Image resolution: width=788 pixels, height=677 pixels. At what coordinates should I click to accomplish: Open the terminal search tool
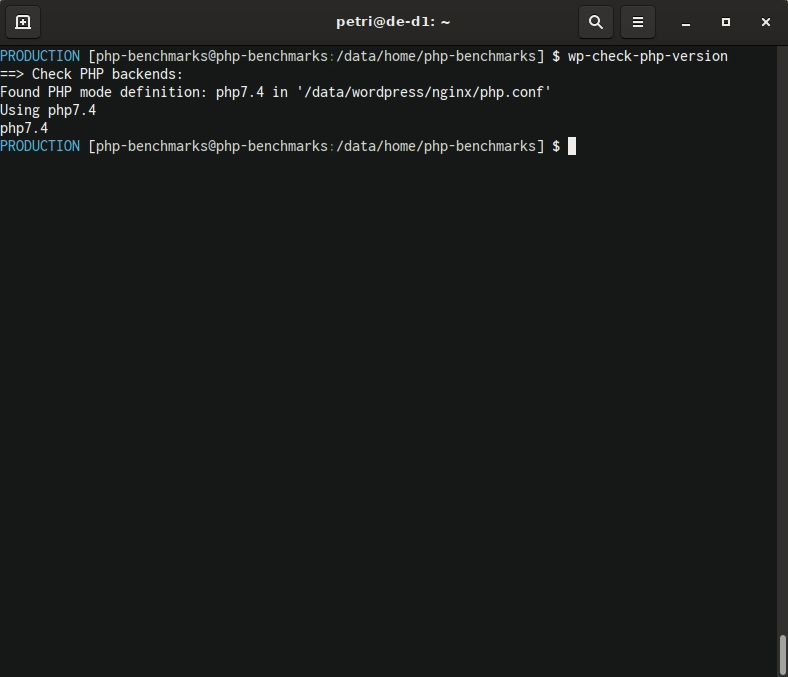(596, 22)
